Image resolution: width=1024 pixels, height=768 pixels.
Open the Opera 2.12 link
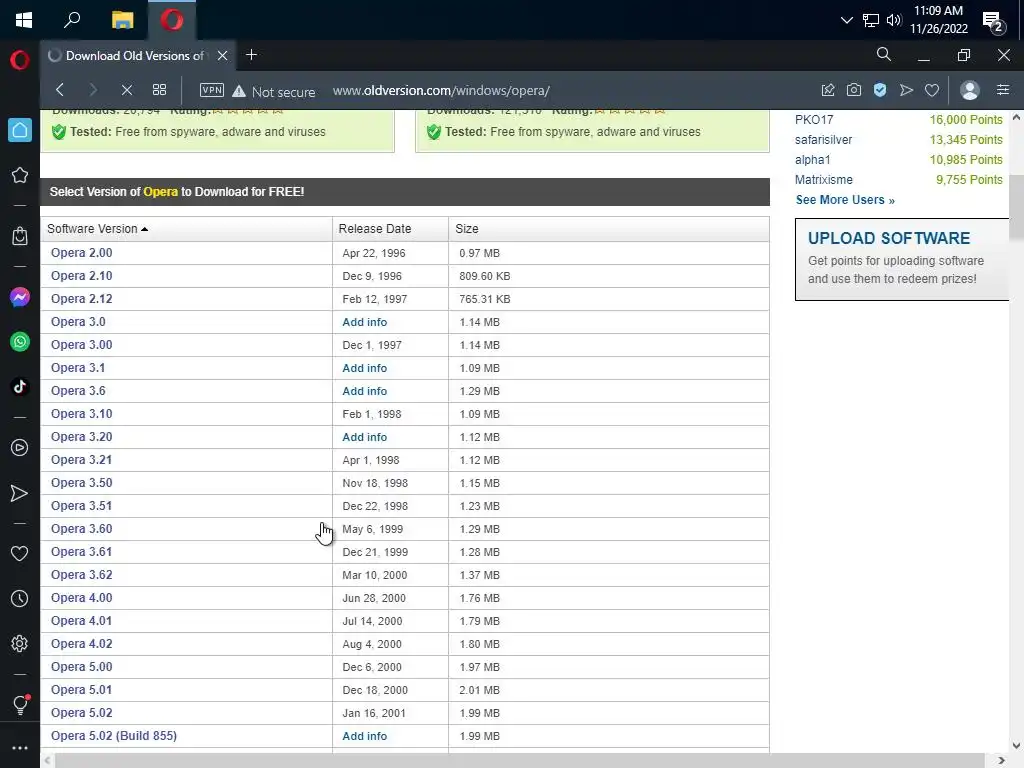82,298
